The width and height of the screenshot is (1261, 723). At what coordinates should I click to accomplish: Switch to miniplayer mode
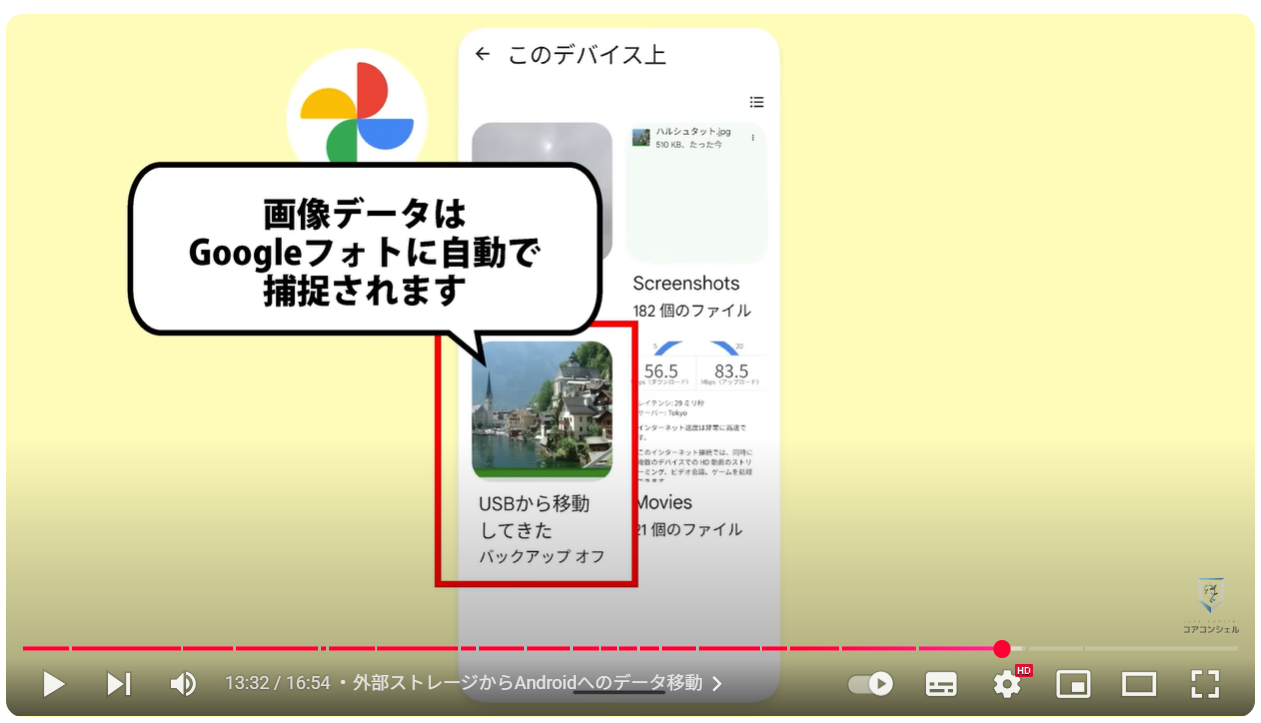pyautogui.click(x=1073, y=684)
